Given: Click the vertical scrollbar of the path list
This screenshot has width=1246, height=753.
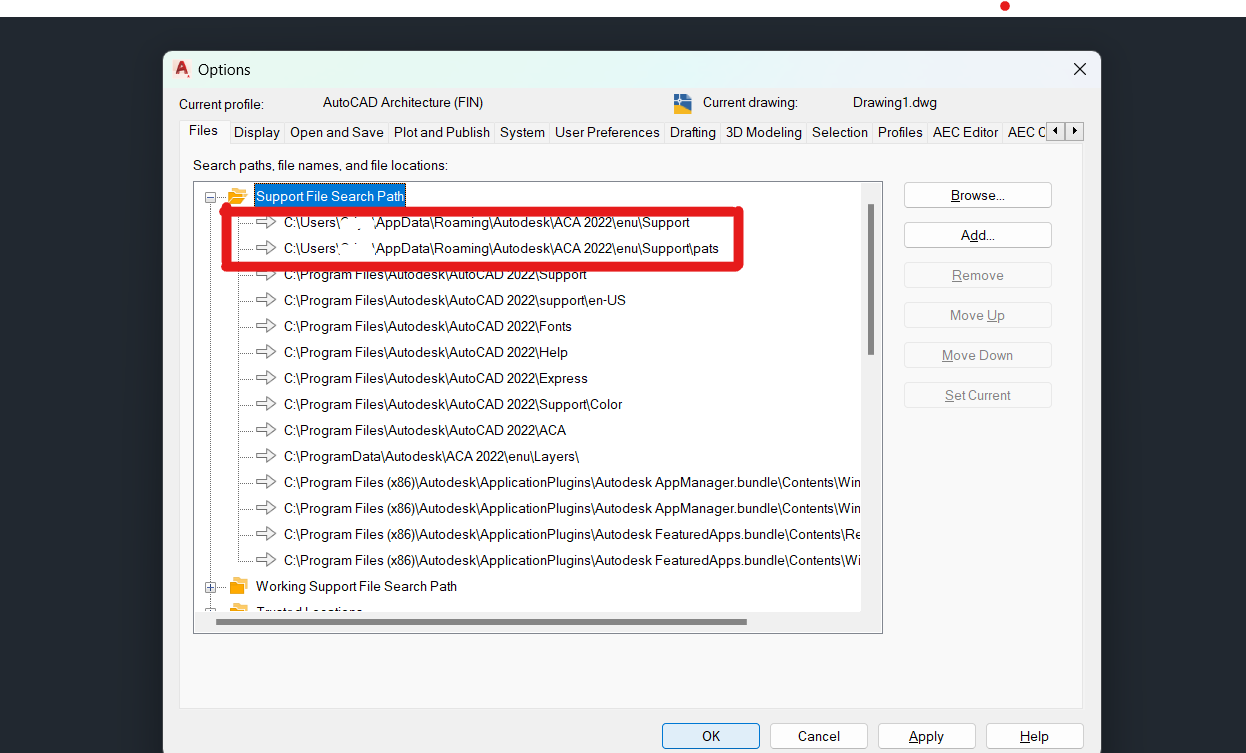Looking at the screenshot, I should 871,280.
